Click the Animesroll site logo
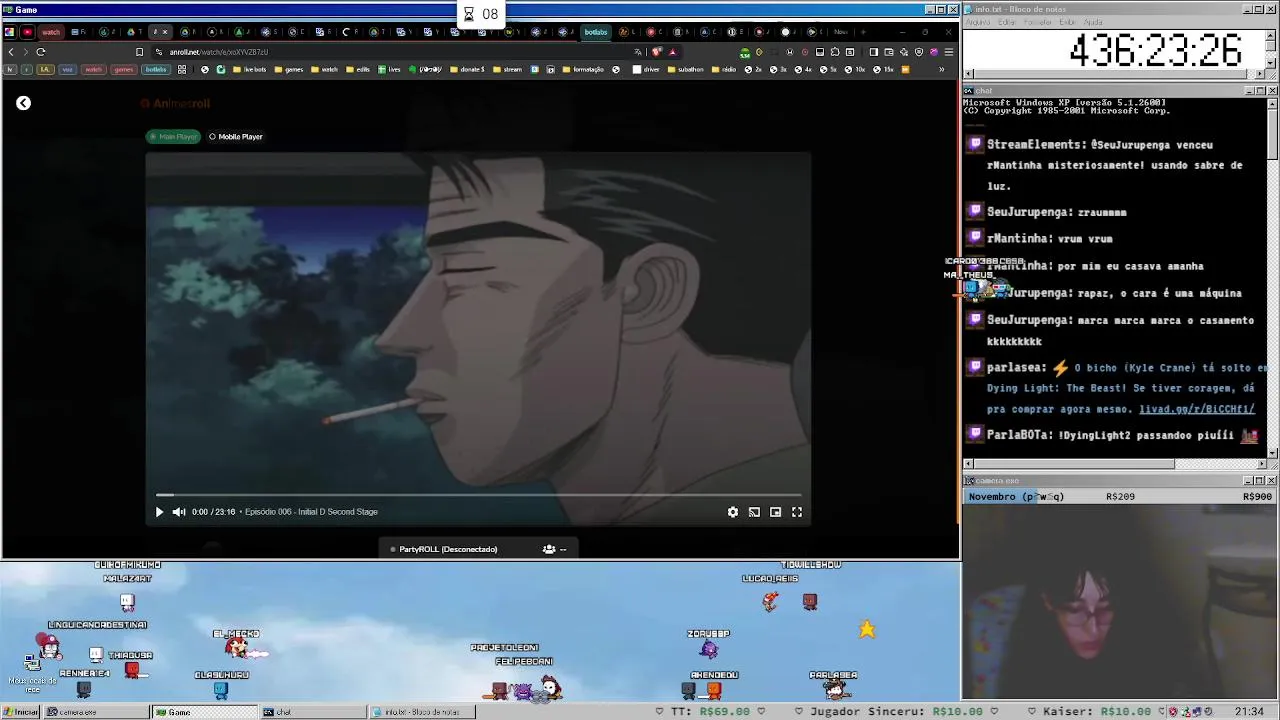 (x=175, y=103)
